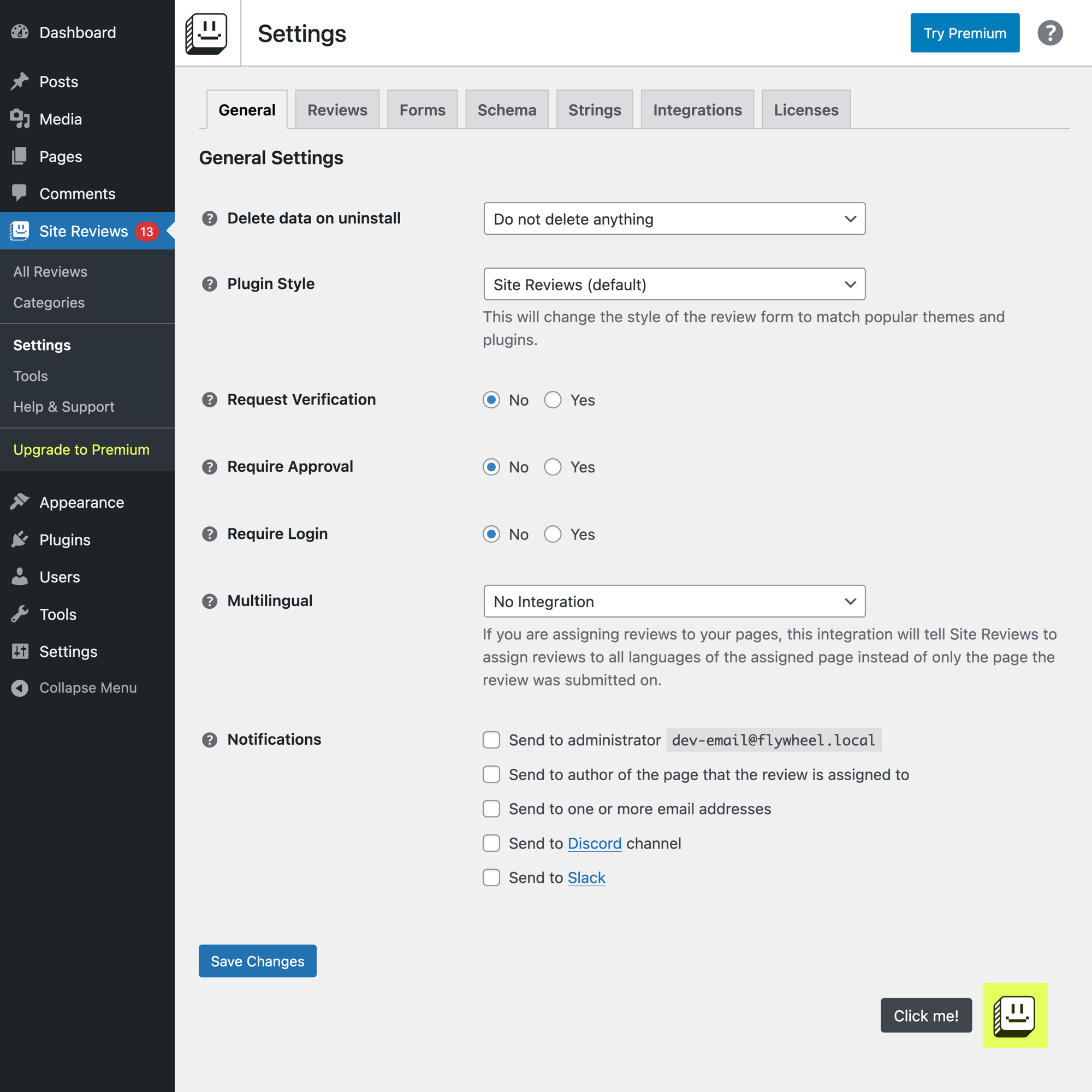The image size is (1092, 1092).
Task: Click the question mark help icon in header
Action: coord(1049,33)
